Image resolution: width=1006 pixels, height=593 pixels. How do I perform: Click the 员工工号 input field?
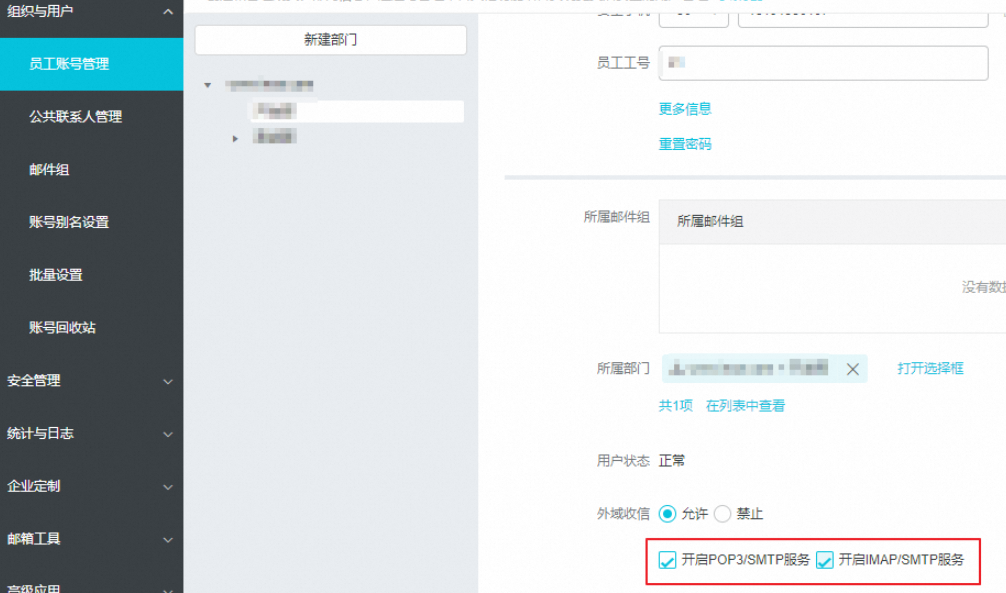coord(822,63)
